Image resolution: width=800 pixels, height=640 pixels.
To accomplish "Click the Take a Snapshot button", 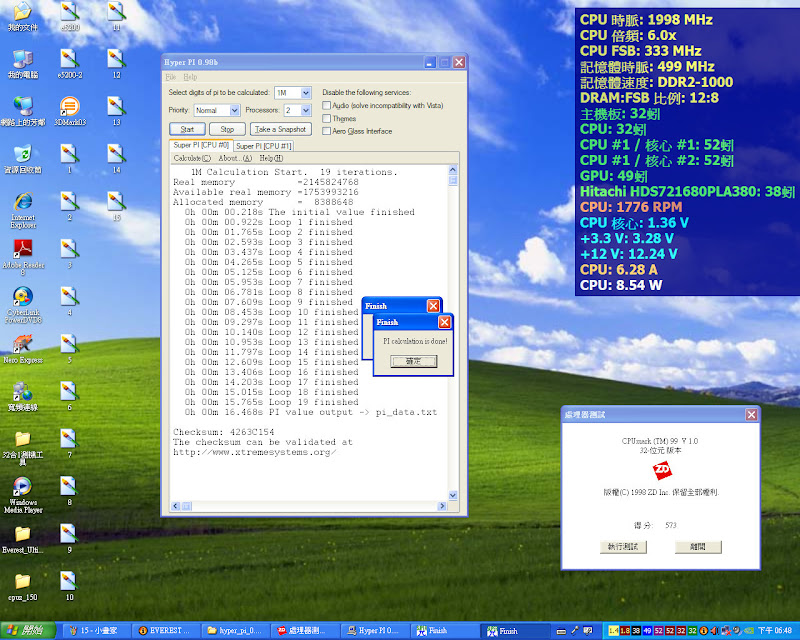I will [x=280, y=129].
